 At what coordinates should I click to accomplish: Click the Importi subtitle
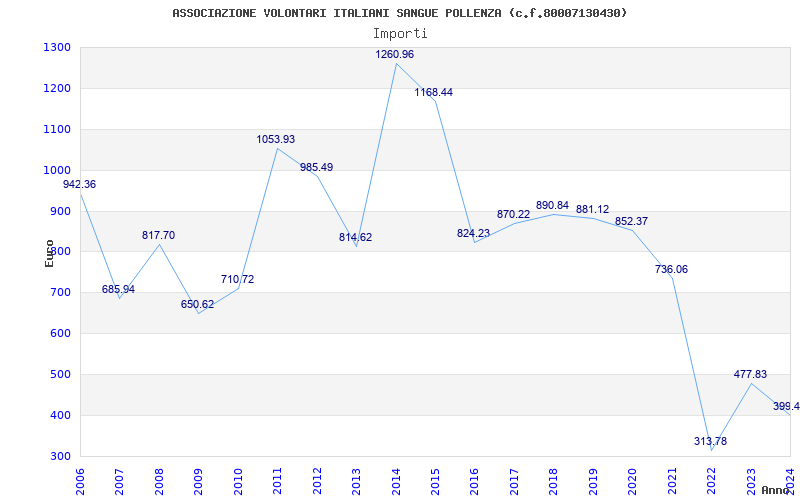(x=400, y=34)
